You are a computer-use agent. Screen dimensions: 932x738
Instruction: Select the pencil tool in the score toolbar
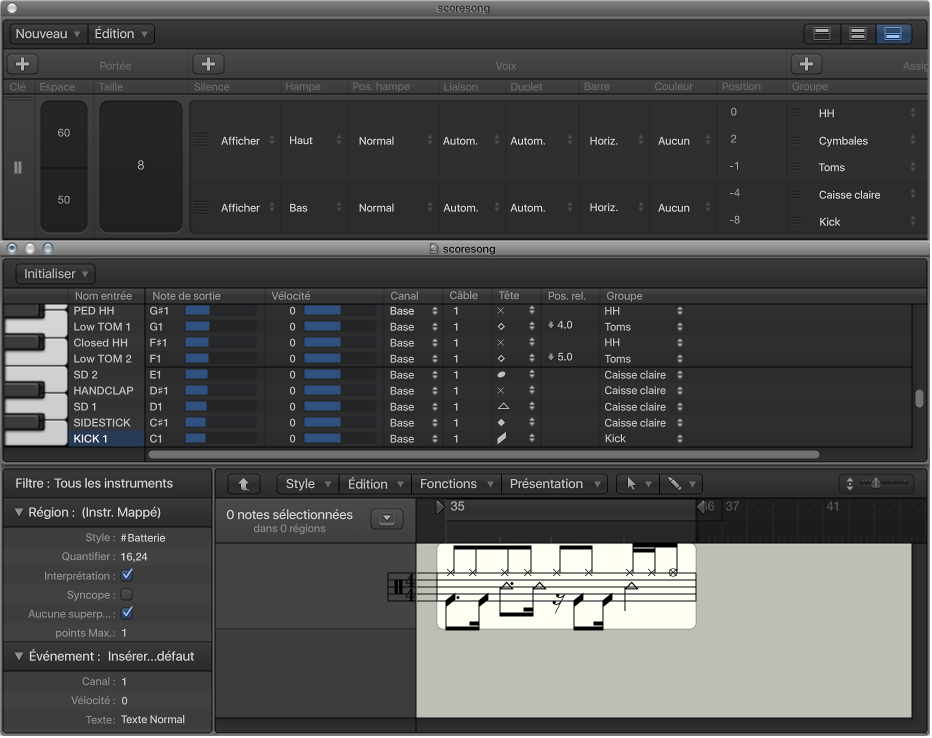tap(675, 484)
